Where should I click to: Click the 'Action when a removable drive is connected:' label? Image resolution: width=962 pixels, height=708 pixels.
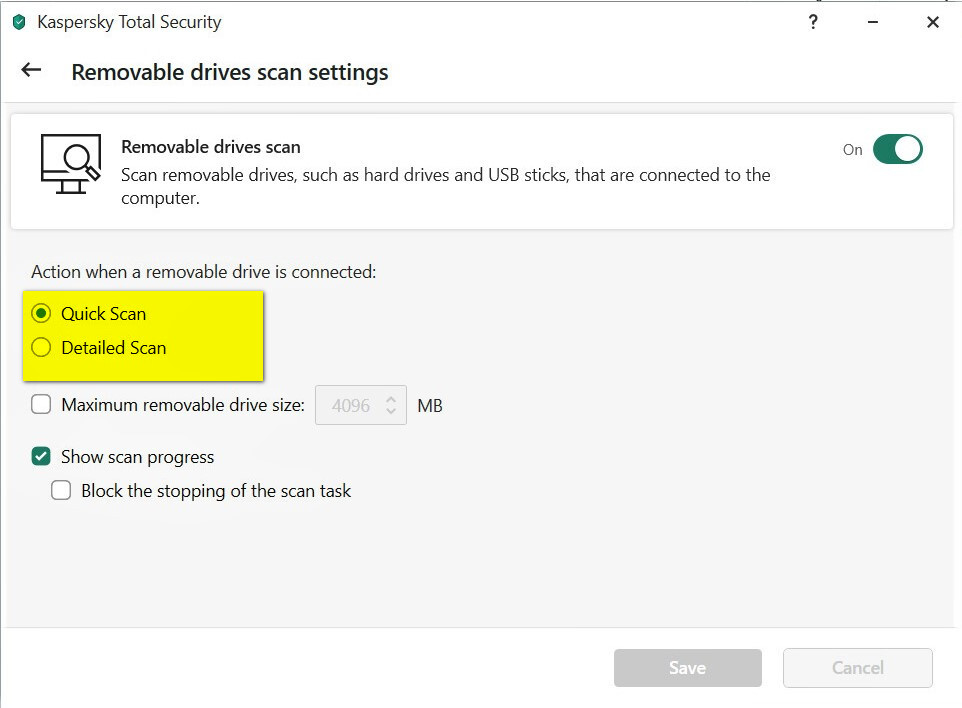[204, 272]
